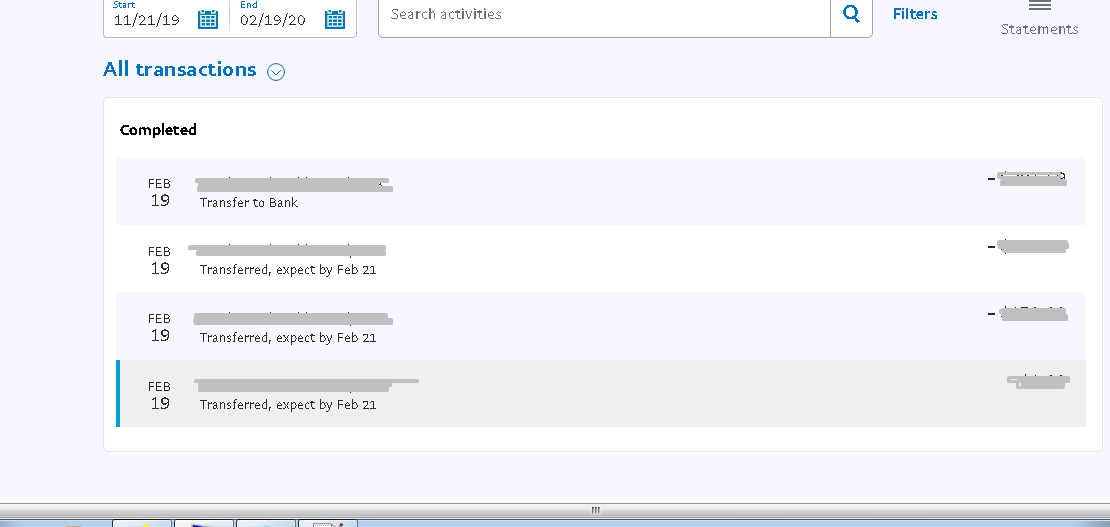Click the All transactions heading

point(180,69)
